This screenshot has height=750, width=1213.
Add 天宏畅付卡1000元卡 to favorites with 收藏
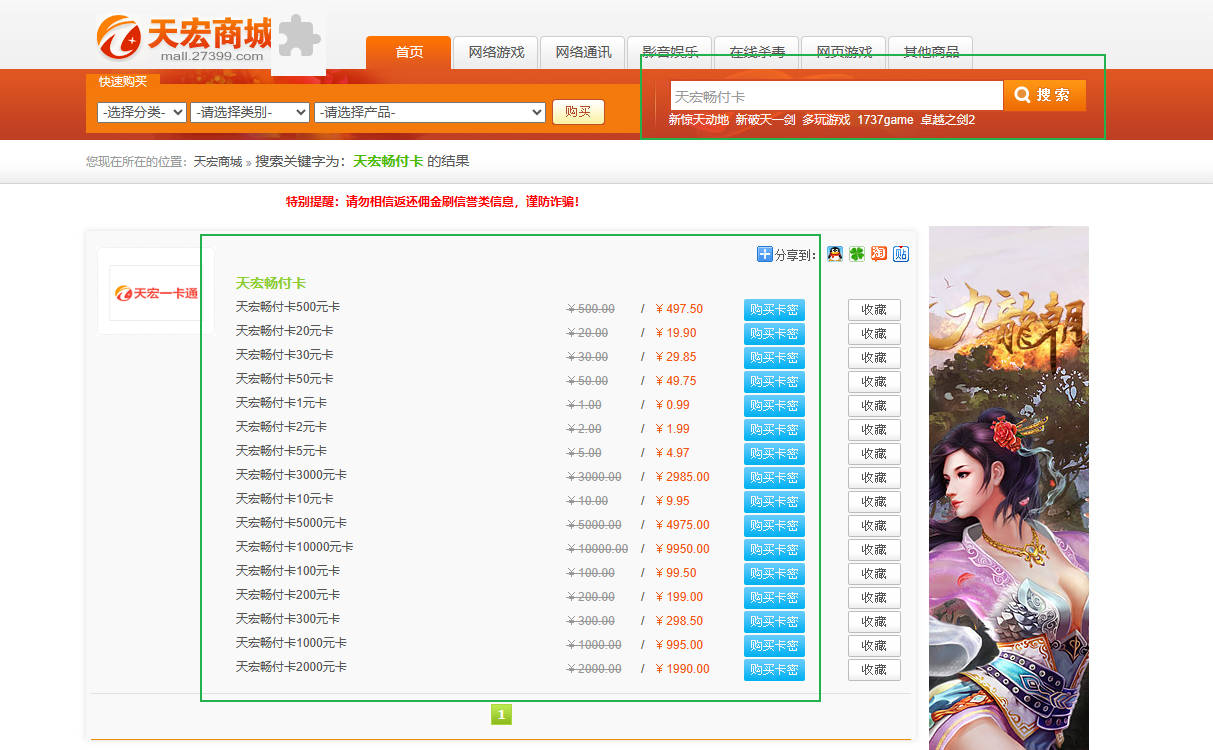click(874, 646)
